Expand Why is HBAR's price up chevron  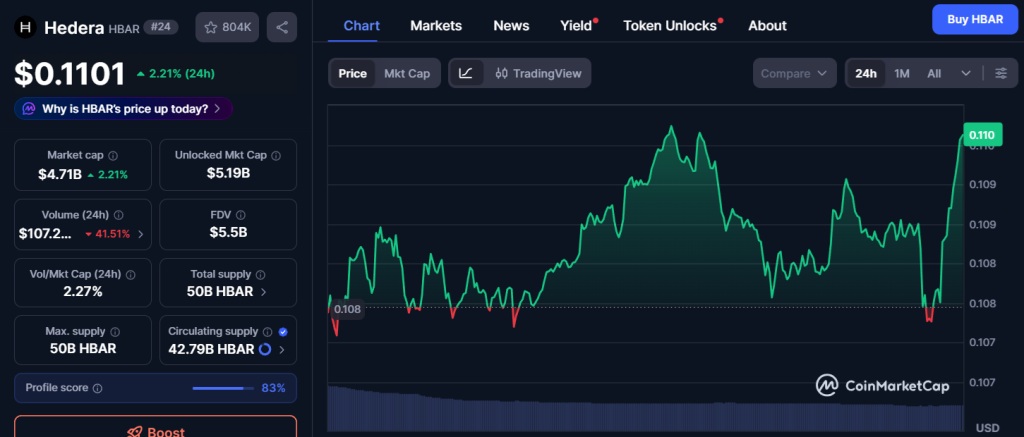[x=217, y=108]
